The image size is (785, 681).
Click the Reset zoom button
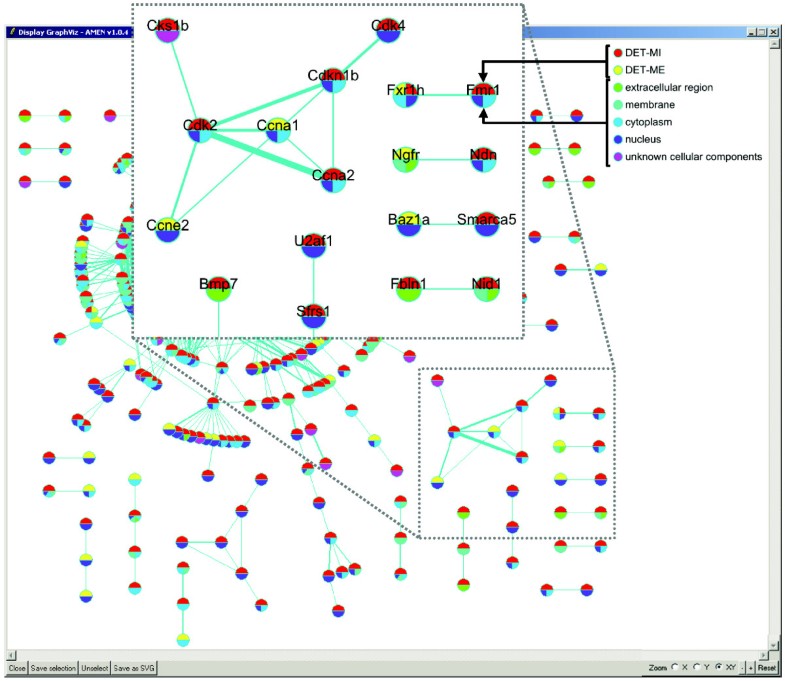click(766, 667)
